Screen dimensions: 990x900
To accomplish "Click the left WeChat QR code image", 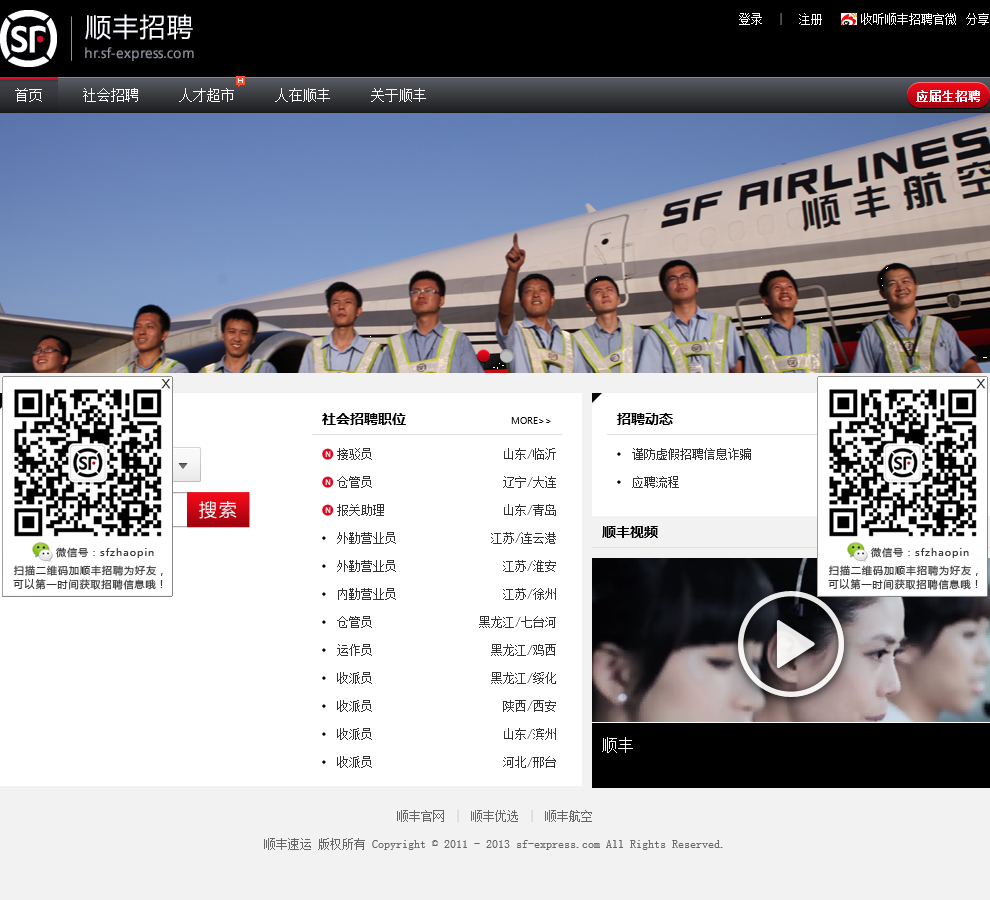I will click(x=88, y=463).
